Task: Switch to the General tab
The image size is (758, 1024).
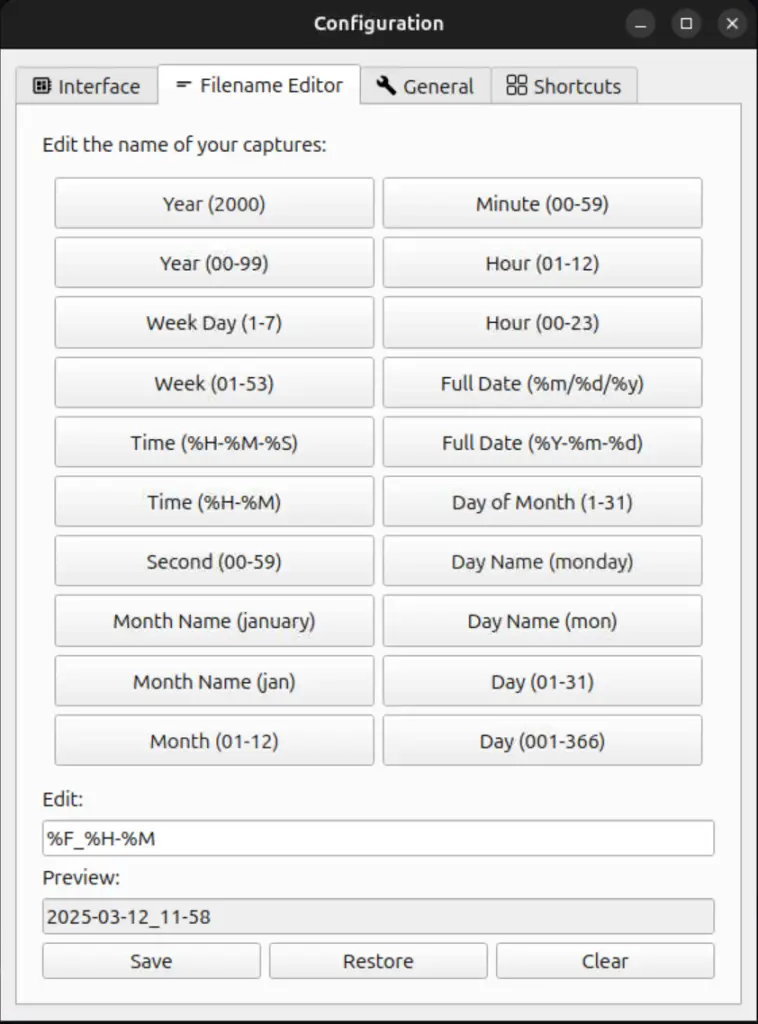Action: [425, 86]
